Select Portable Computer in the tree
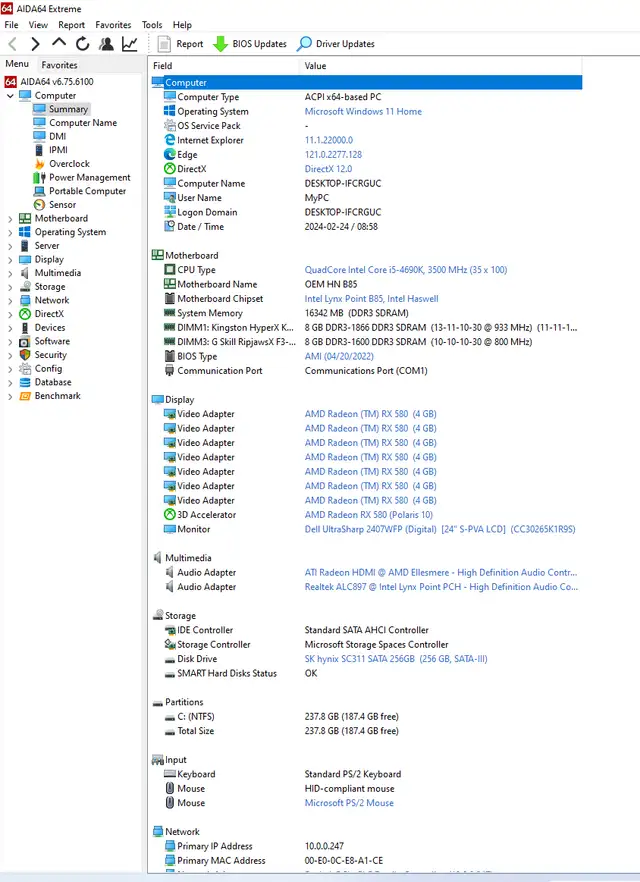The height and width of the screenshot is (882, 640). [88, 191]
